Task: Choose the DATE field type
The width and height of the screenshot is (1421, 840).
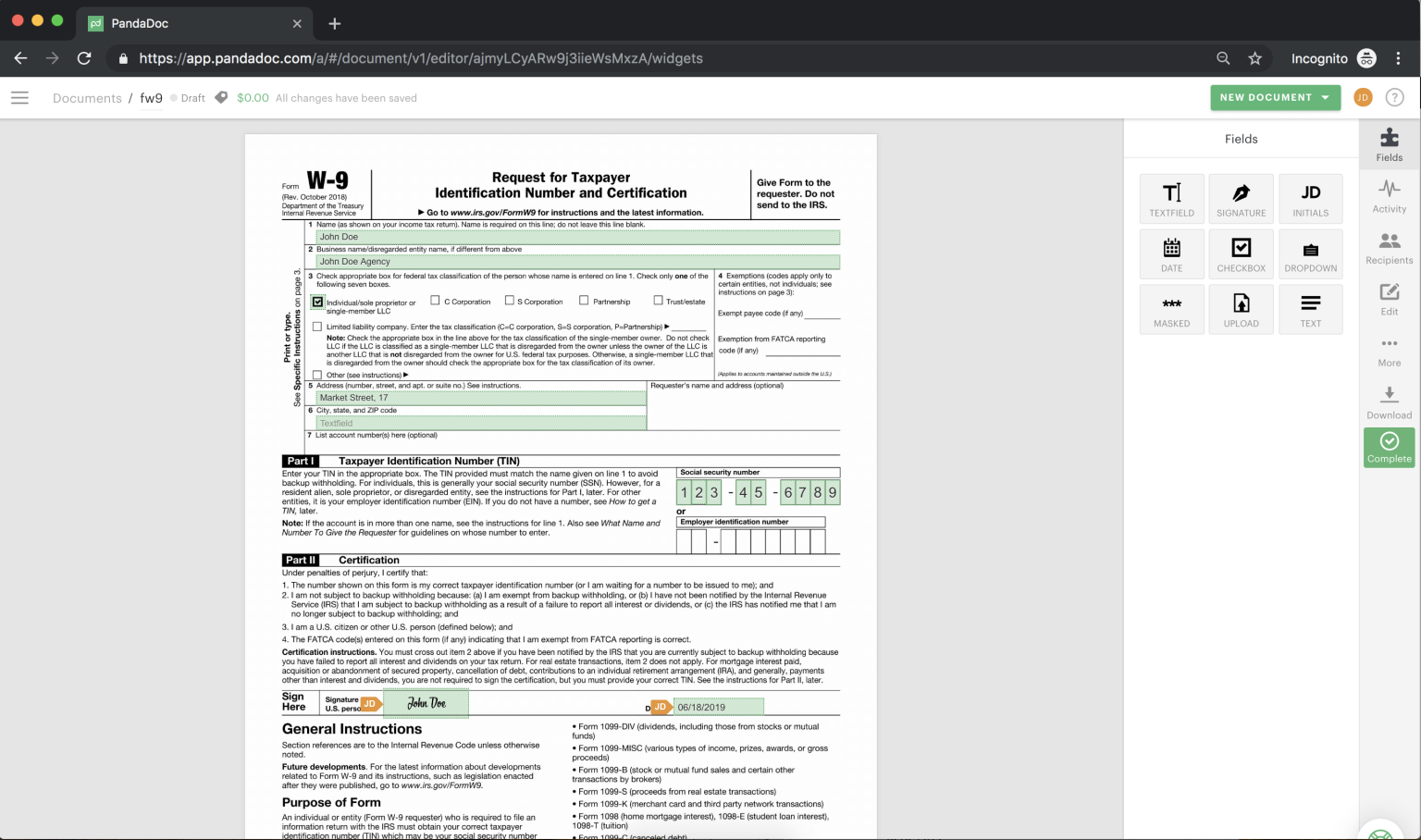Action: pyautogui.click(x=1171, y=253)
